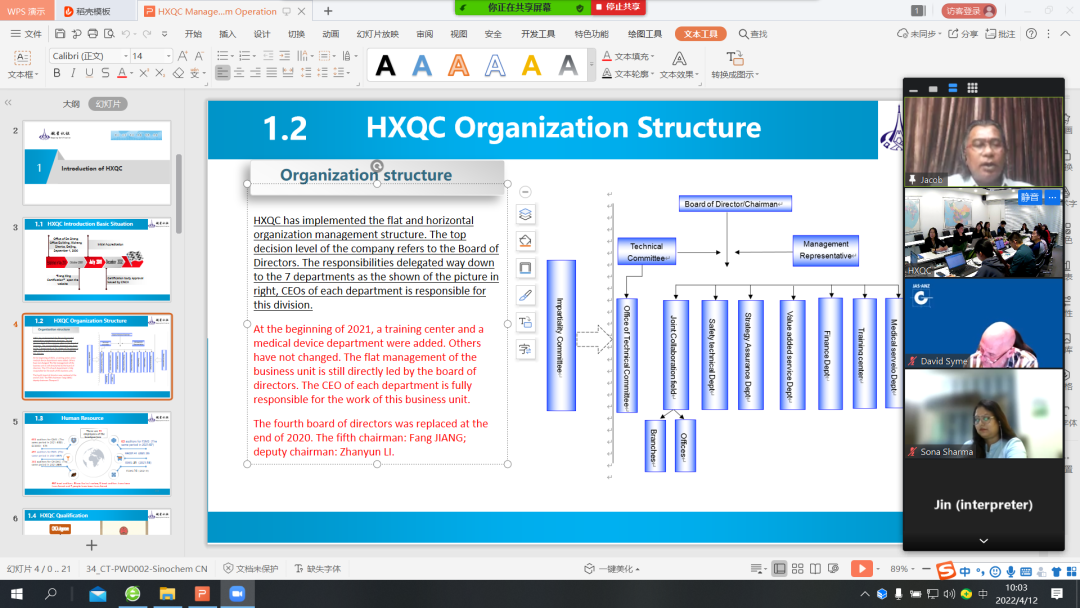Switch to slide sorter grid view
1080x608 pixels.
pyautogui.click(x=798, y=568)
